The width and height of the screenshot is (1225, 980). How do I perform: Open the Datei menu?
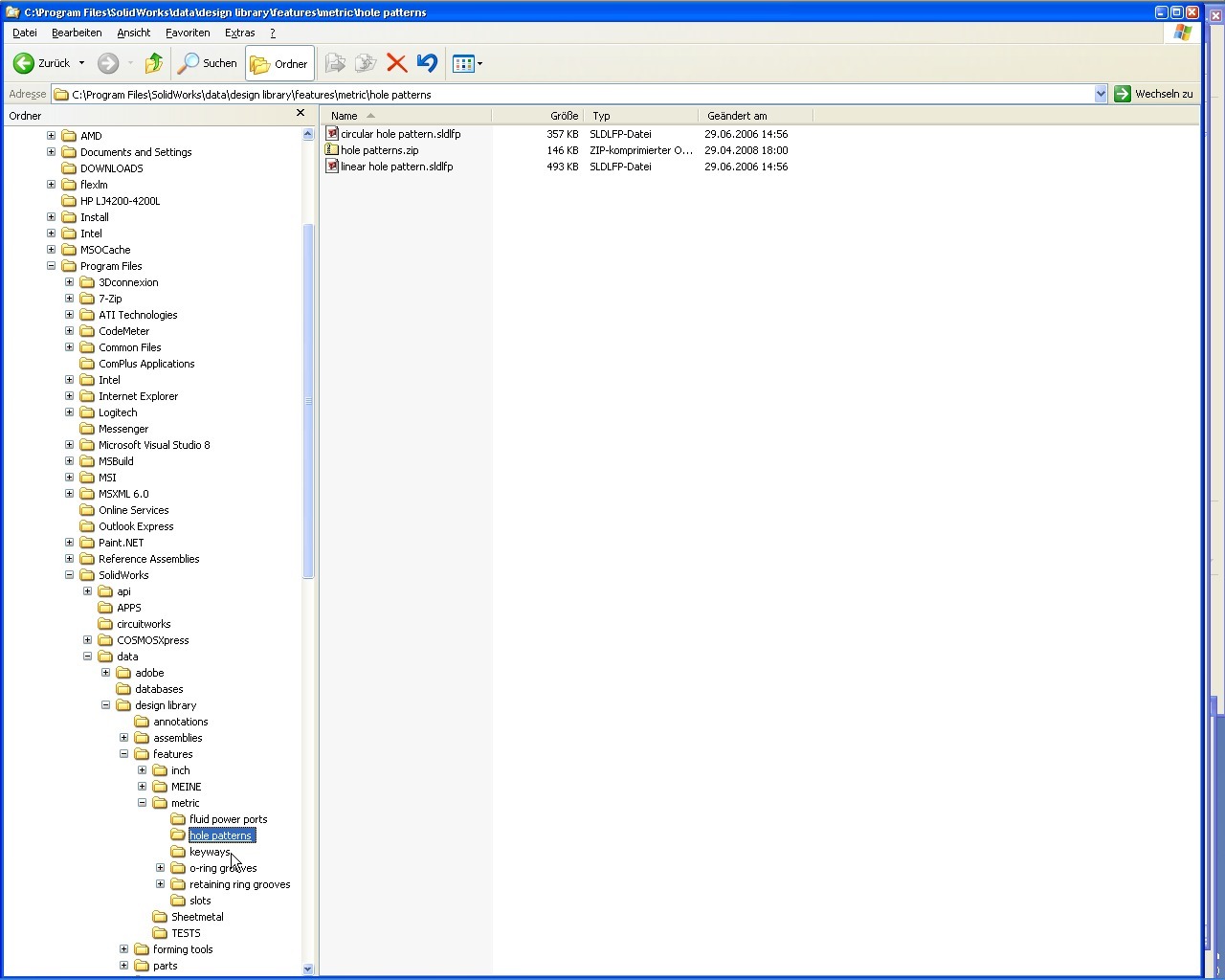point(25,33)
